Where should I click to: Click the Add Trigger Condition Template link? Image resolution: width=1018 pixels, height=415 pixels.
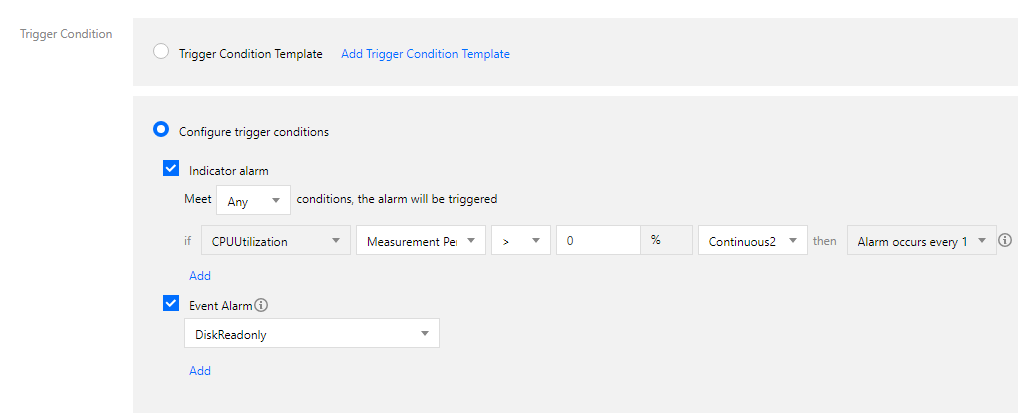point(425,54)
